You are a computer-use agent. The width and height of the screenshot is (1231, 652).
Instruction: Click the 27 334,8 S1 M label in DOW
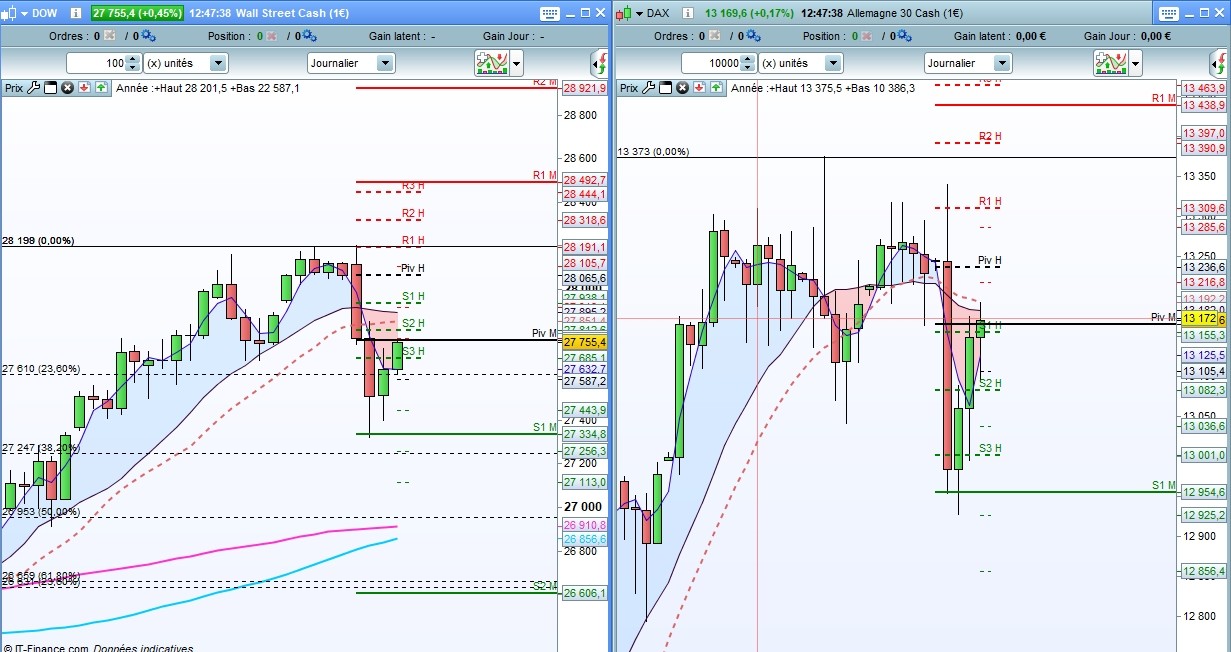(585, 434)
